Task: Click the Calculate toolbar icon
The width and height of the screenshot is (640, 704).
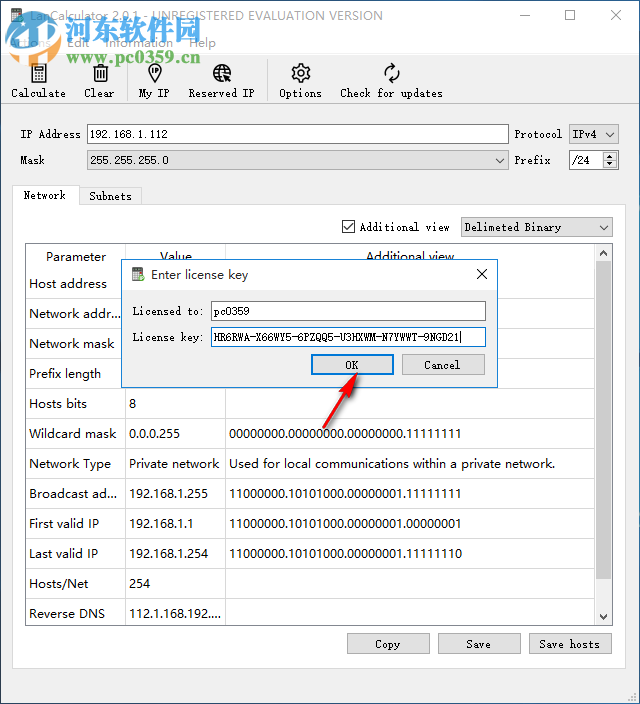Action: tap(39, 74)
